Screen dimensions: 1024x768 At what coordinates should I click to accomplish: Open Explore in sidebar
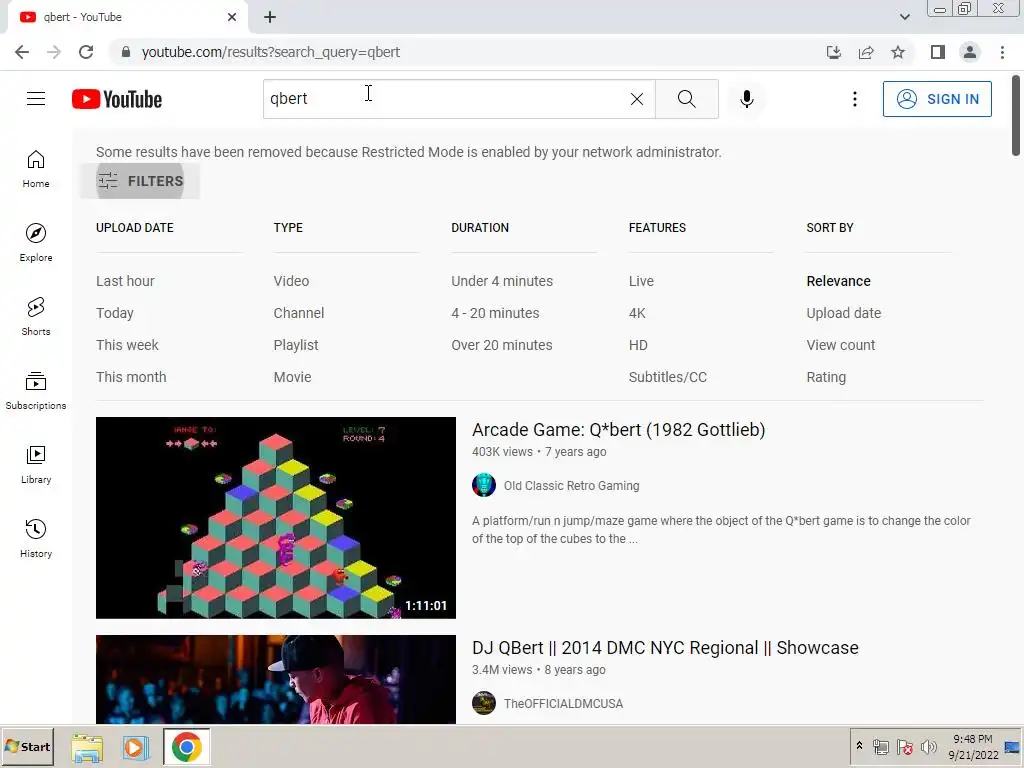(36, 242)
